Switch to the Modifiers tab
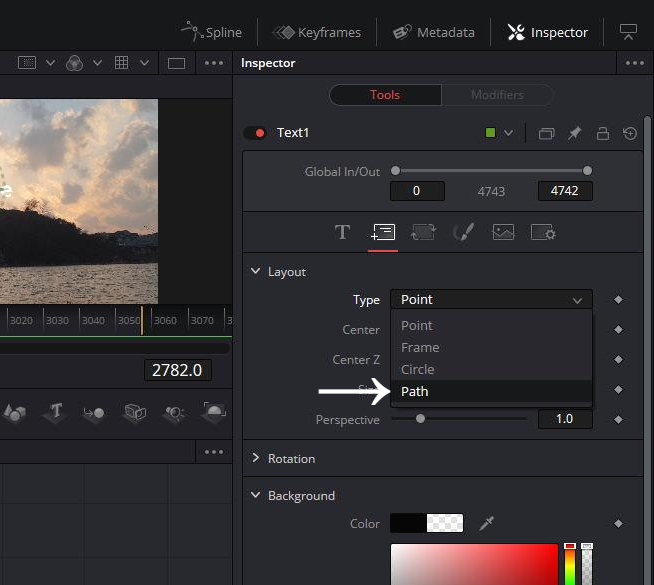The height and width of the screenshot is (585, 654). click(x=497, y=95)
